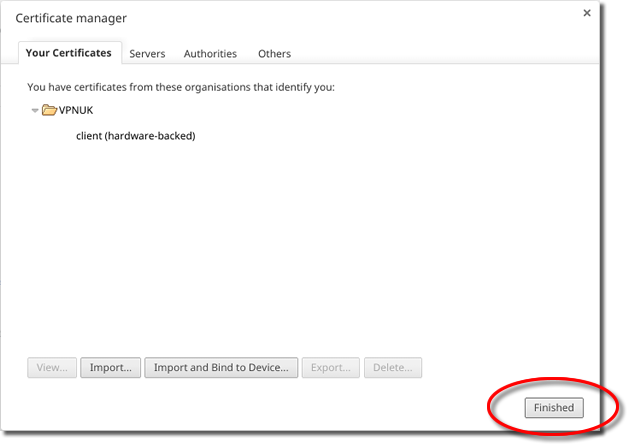The height and width of the screenshot is (444, 627).
Task: Click empty space left of Finished button
Action: pyautogui.click(x=300, y=408)
